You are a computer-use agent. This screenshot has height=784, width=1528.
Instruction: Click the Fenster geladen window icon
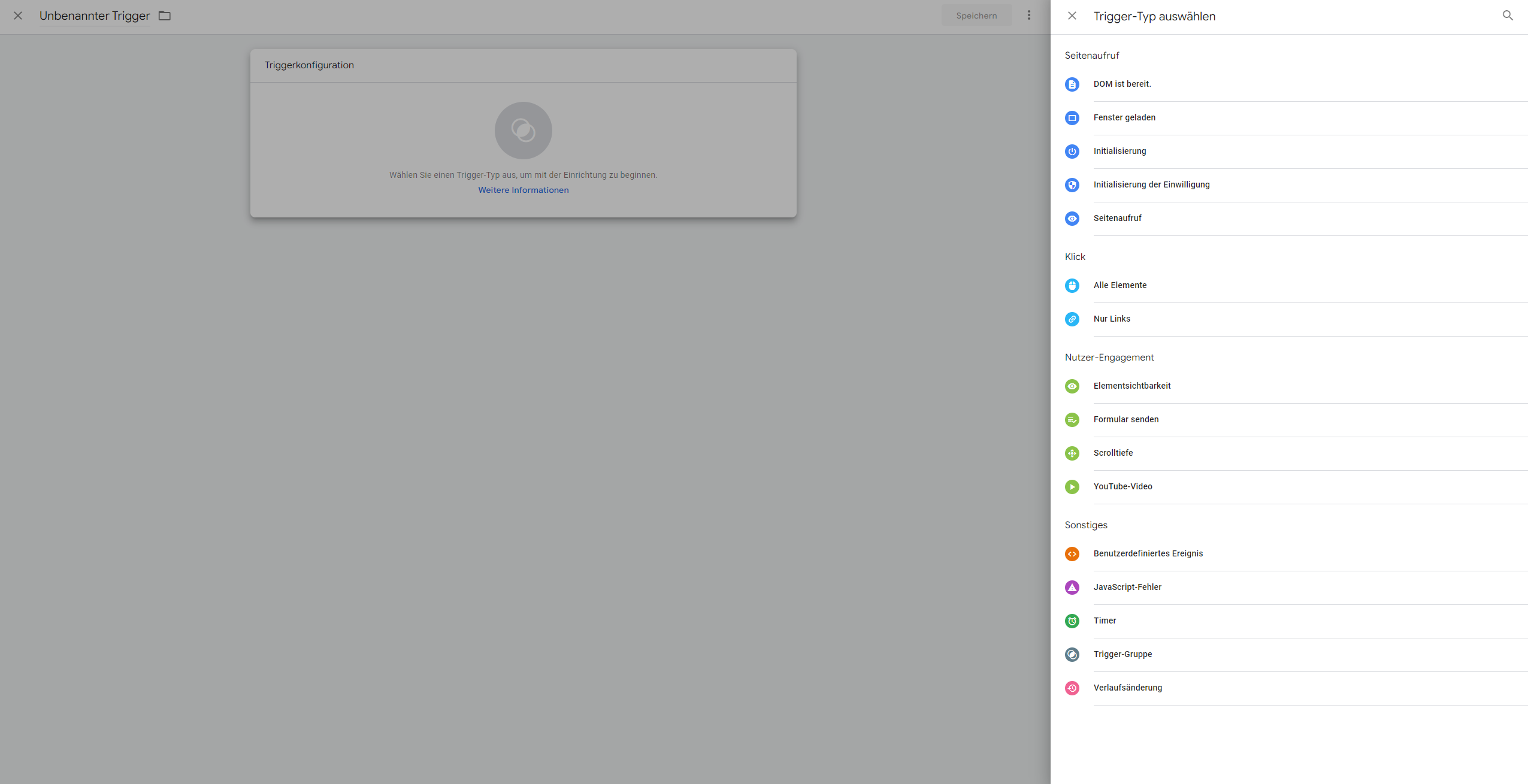click(1072, 118)
